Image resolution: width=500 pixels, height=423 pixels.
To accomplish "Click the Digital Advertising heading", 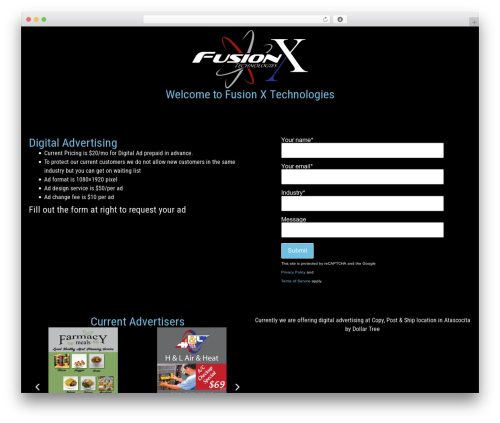I will 73,143.
